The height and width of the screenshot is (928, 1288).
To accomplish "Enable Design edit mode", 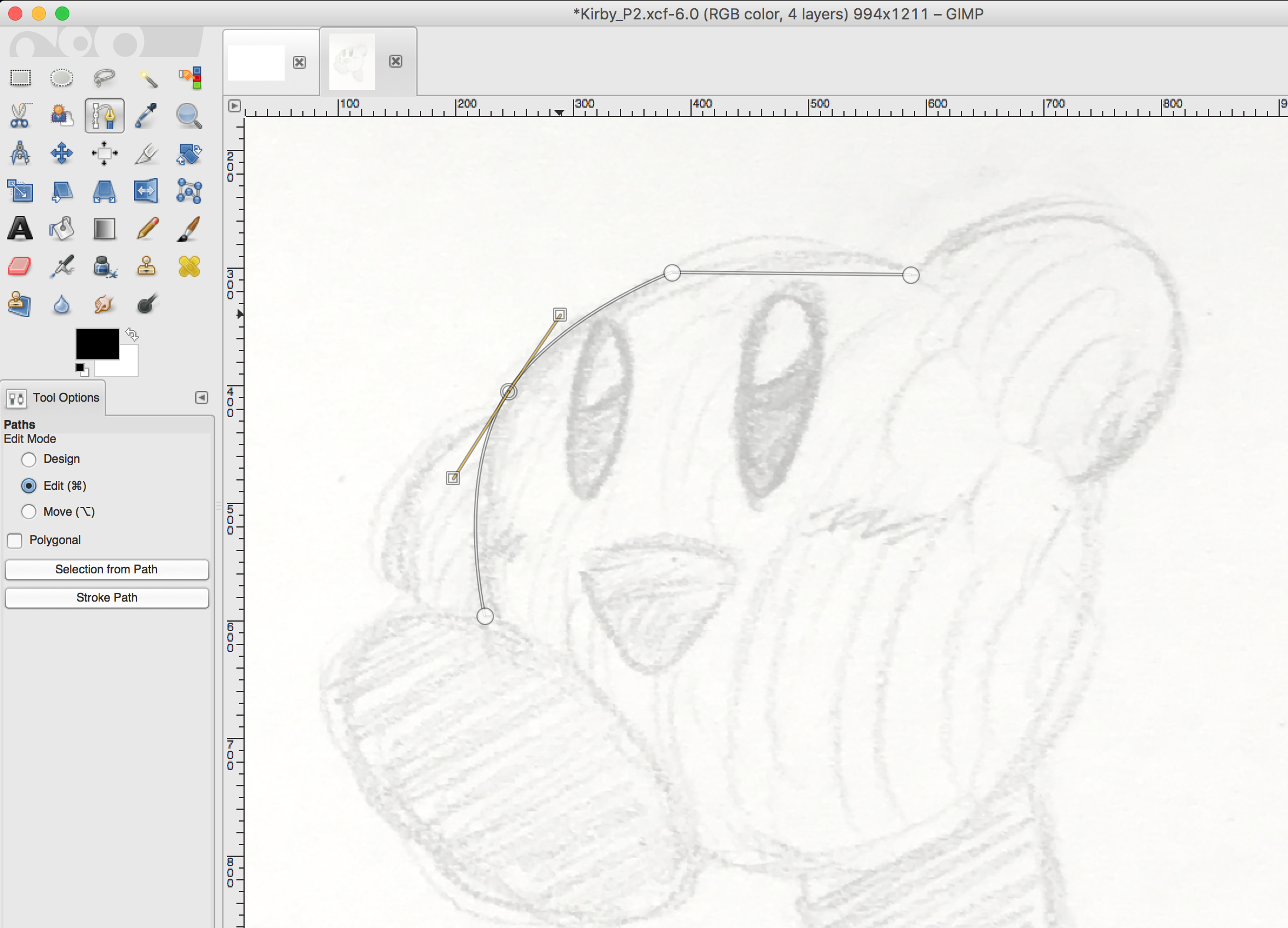I will pyautogui.click(x=29, y=459).
